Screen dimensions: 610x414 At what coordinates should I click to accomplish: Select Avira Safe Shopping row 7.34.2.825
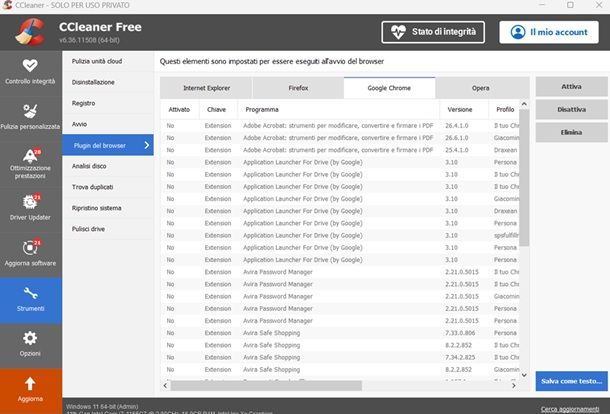pyautogui.click(x=340, y=357)
